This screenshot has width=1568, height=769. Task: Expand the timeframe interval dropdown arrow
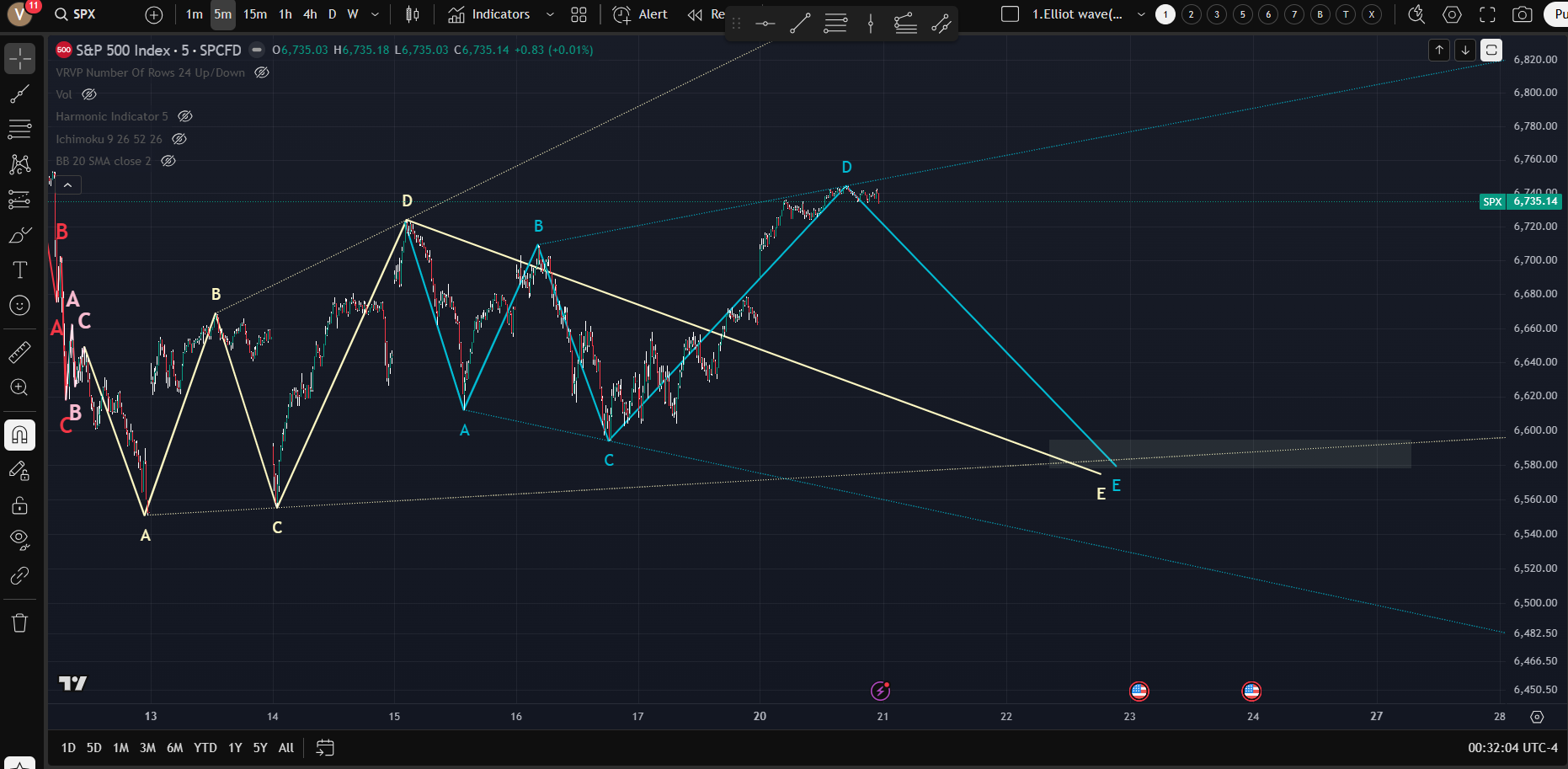(375, 14)
